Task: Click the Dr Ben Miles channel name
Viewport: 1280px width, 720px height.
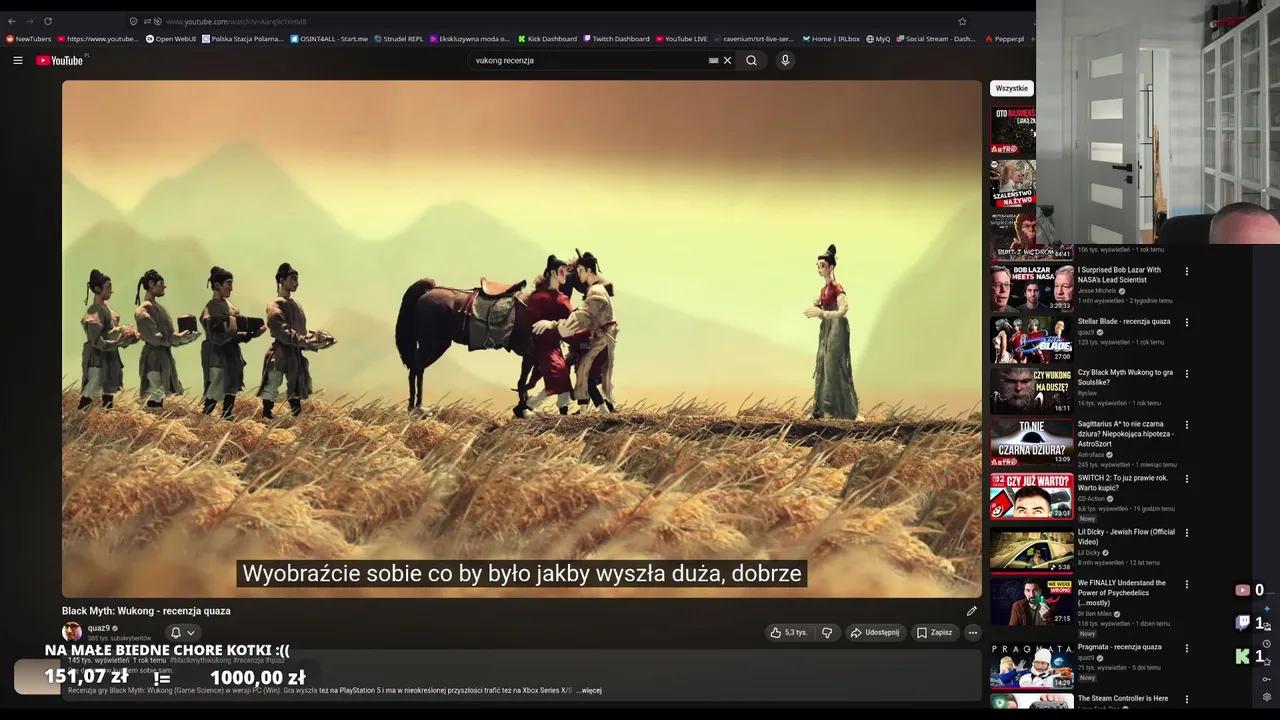Action: pyautogui.click(x=1097, y=614)
